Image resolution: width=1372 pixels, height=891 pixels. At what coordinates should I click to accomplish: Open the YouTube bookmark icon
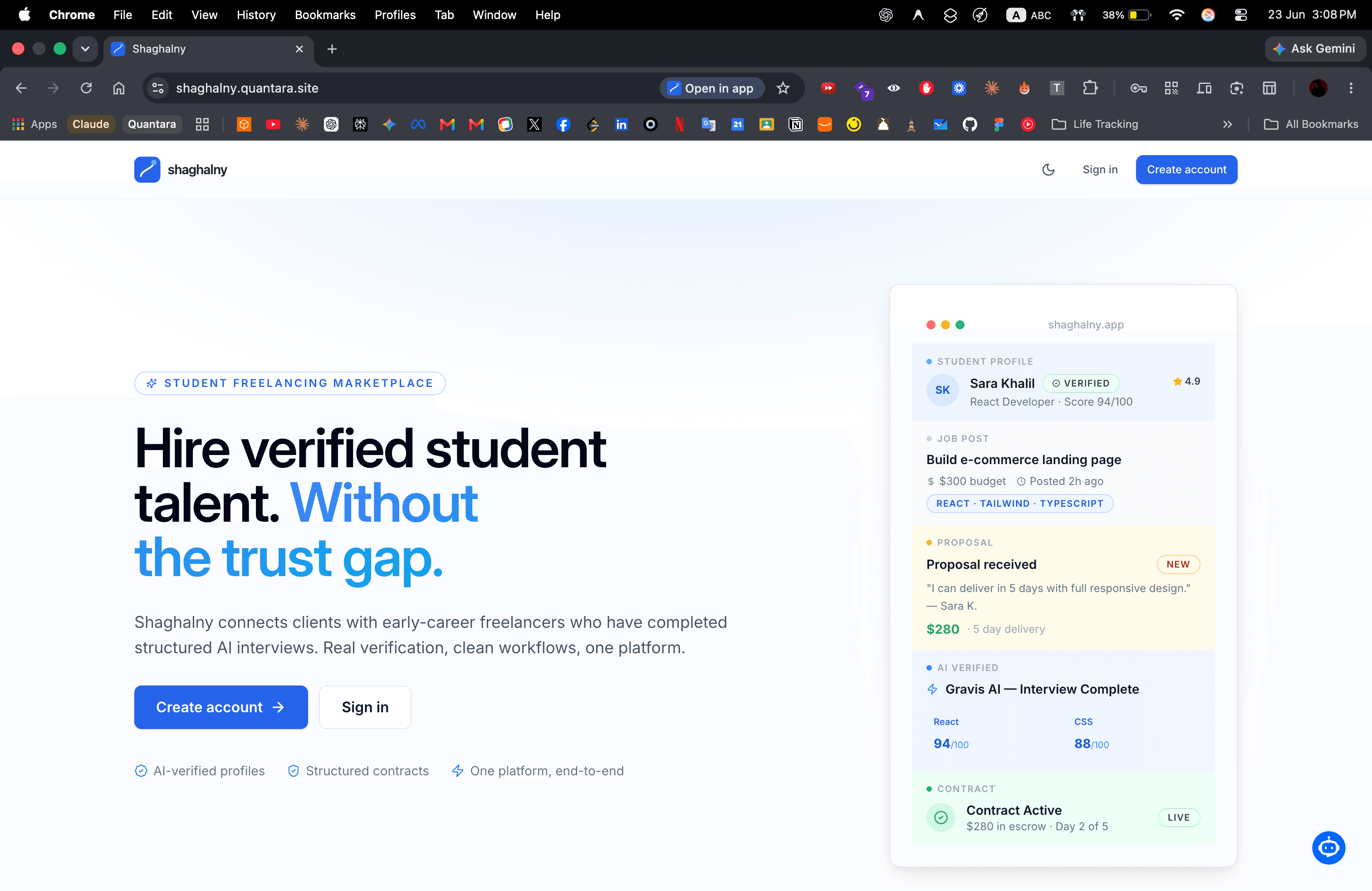click(x=273, y=124)
